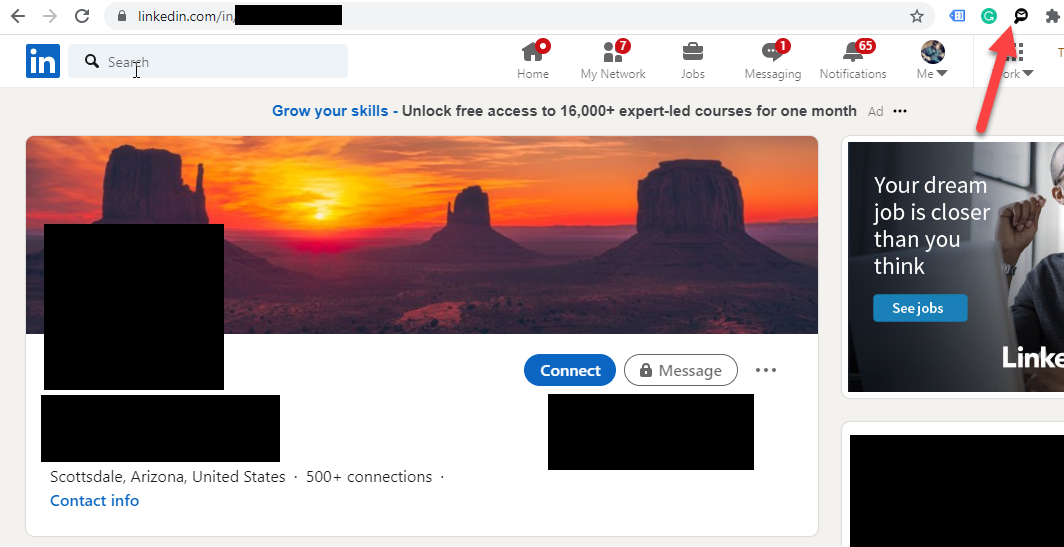Click the See jobs ad button
Viewport: 1064px width, 547px height.
(x=919, y=308)
